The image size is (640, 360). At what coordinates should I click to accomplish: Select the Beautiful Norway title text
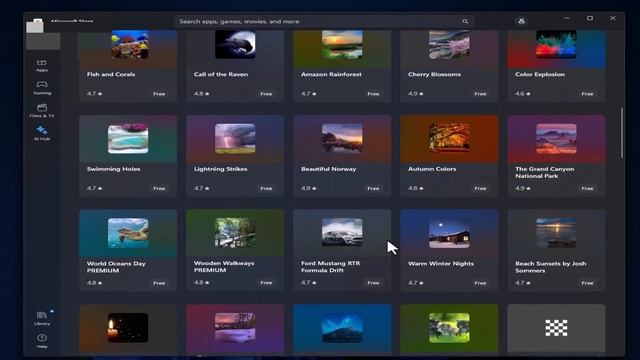[x=329, y=169]
